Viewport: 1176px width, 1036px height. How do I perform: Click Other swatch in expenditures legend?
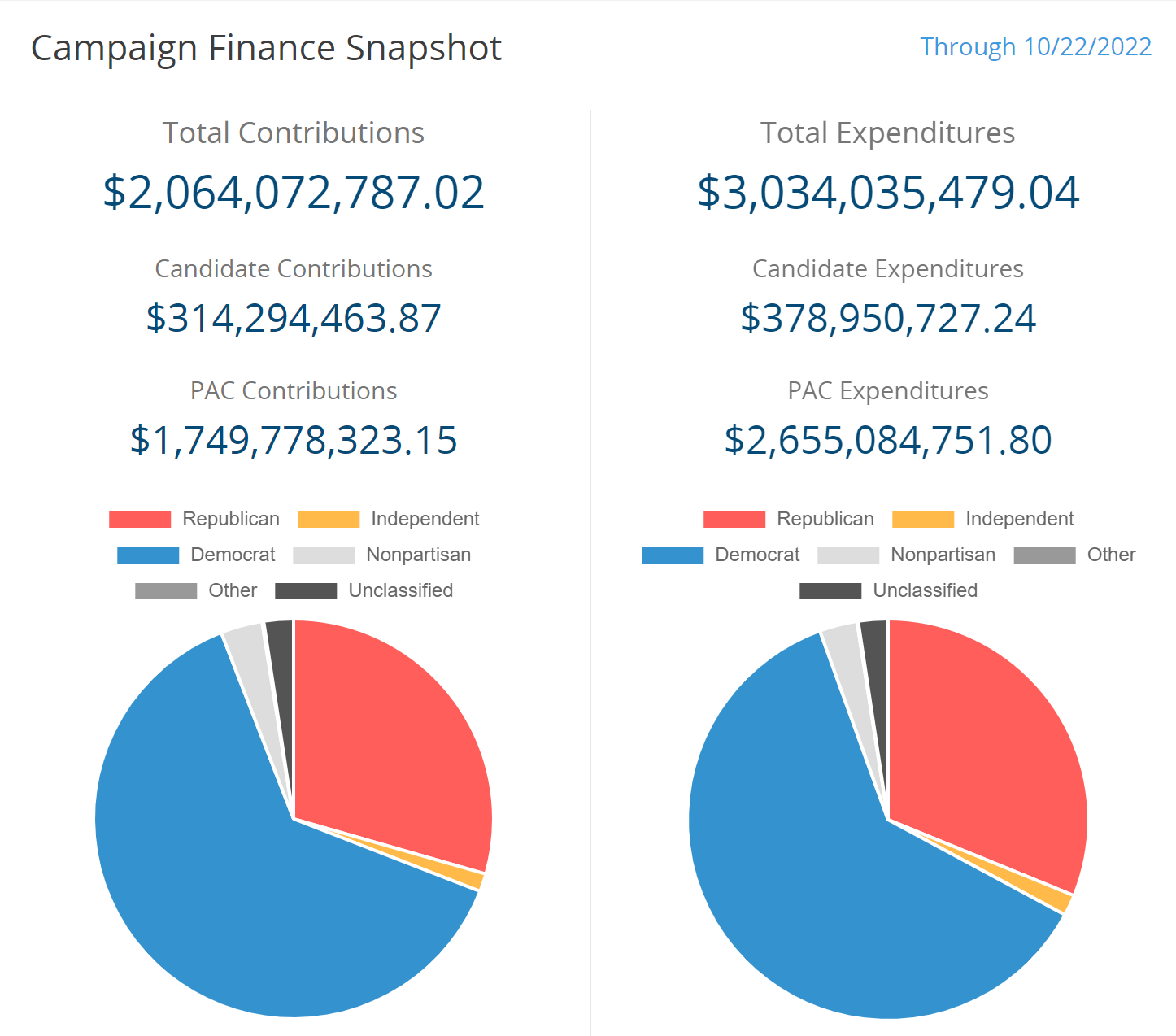pyautogui.click(x=1045, y=555)
